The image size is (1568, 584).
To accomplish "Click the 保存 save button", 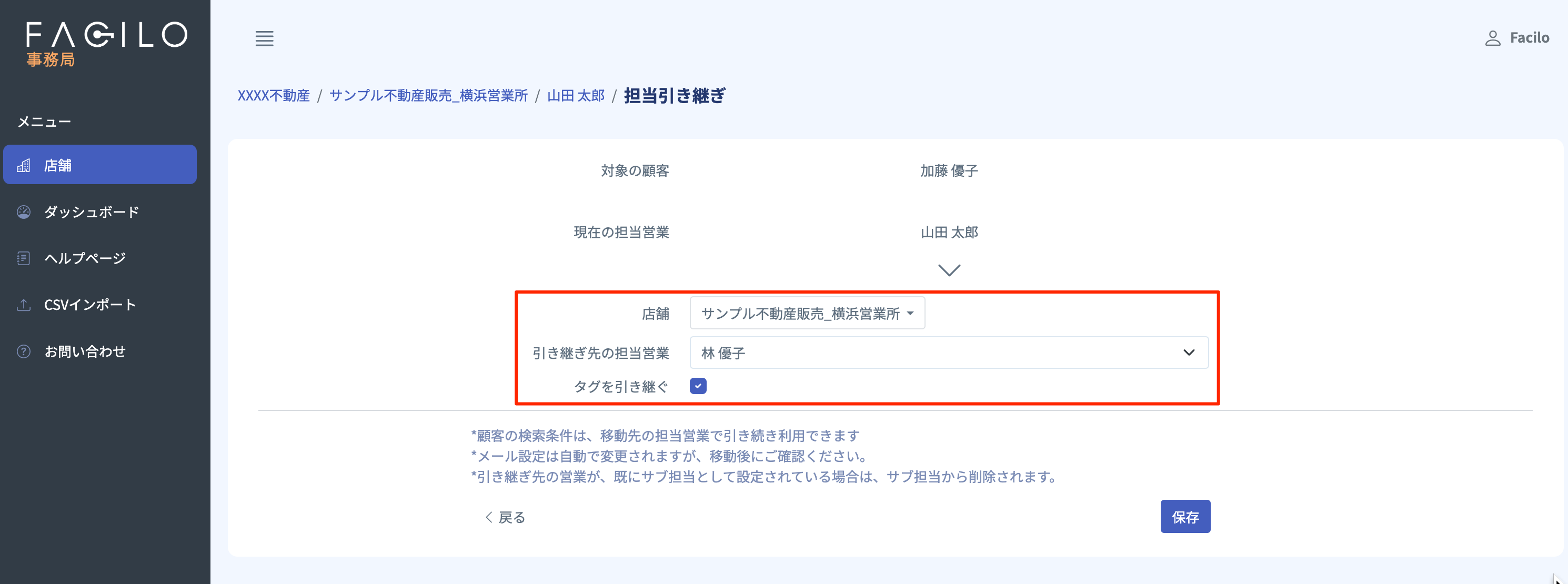I will pos(1184,517).
